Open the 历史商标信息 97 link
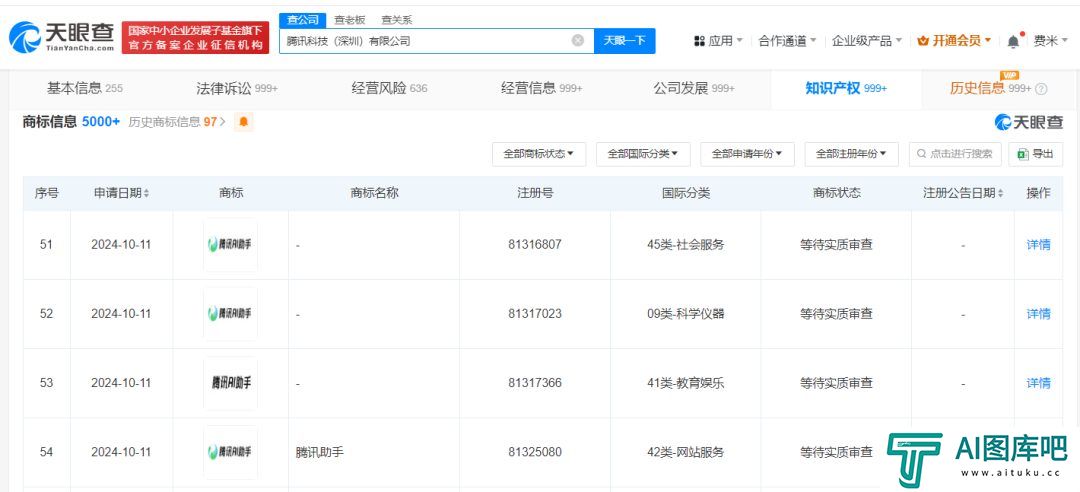The width and height of the screenshot is (1080, 492). [x=177, y=122]
